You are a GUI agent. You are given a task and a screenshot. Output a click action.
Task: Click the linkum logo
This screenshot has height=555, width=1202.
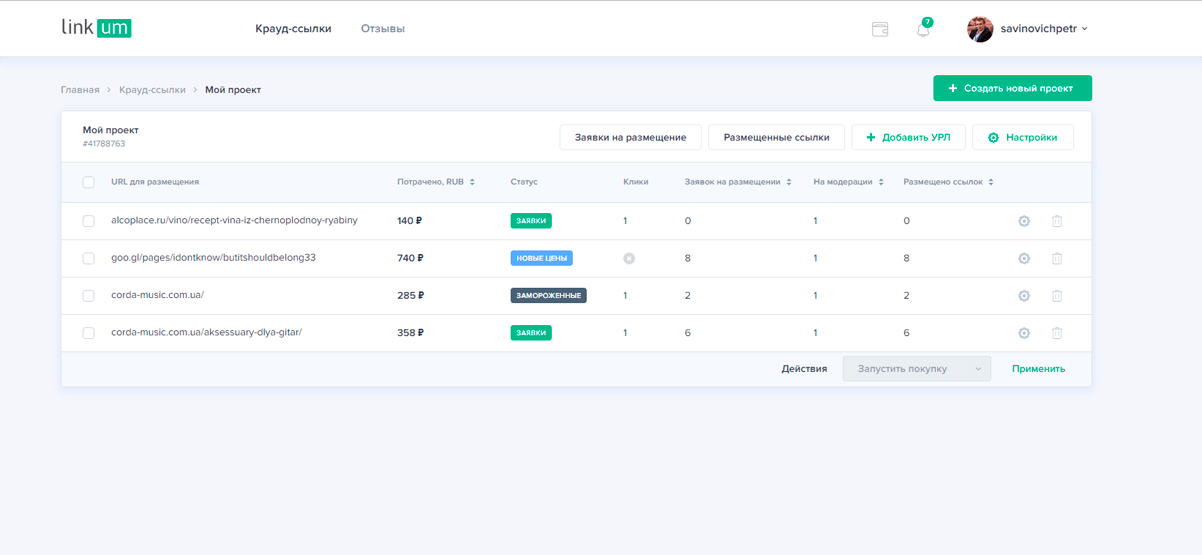point(96,28)
